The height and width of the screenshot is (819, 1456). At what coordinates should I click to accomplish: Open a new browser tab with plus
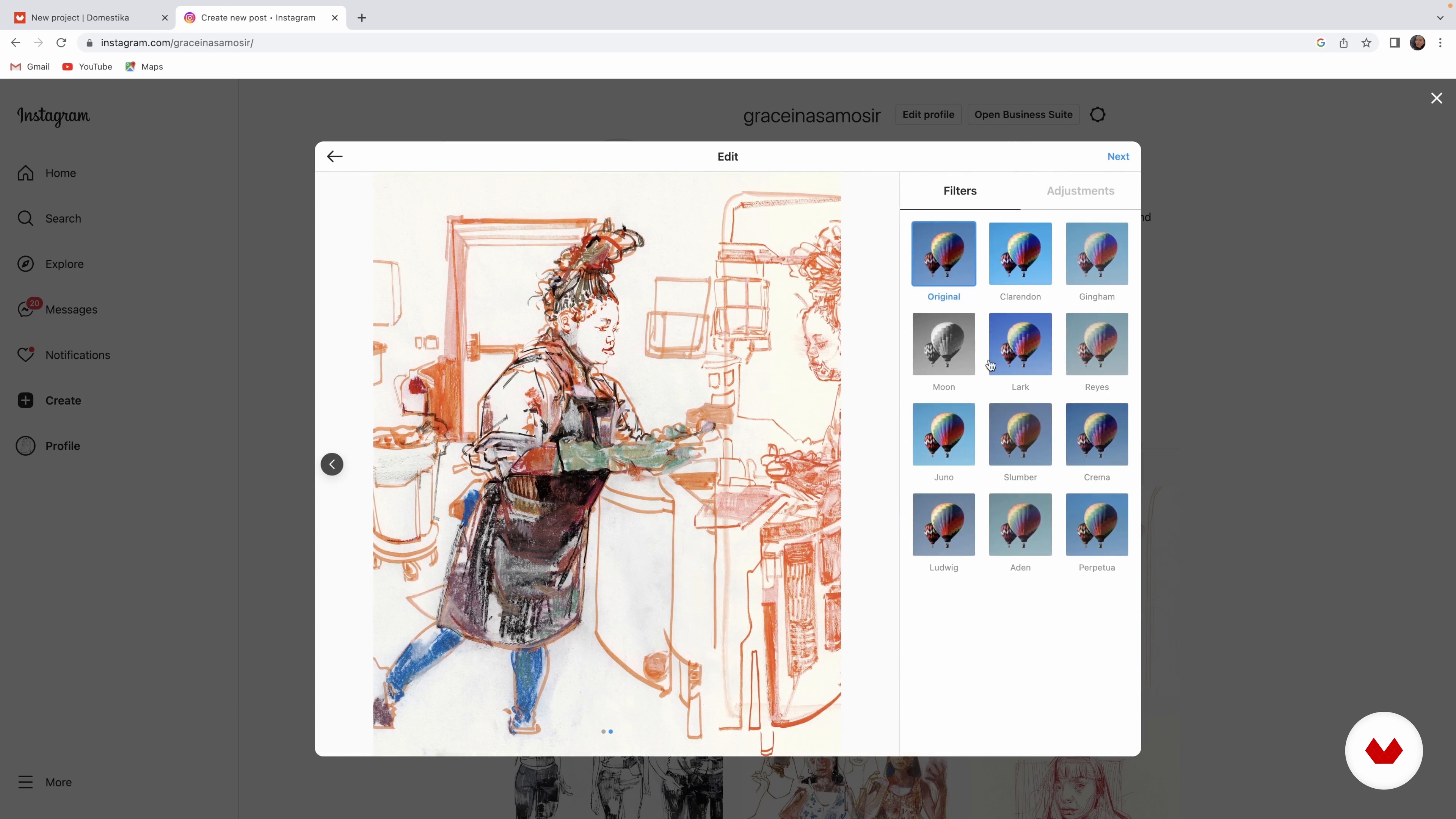(362, 17)
